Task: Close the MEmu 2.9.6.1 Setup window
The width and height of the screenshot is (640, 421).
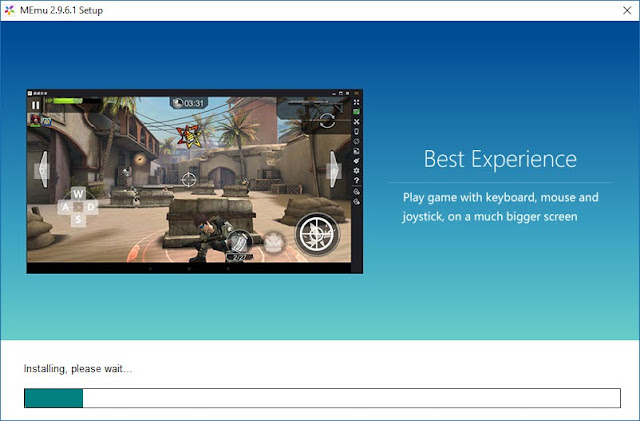Action: [627, 11]
